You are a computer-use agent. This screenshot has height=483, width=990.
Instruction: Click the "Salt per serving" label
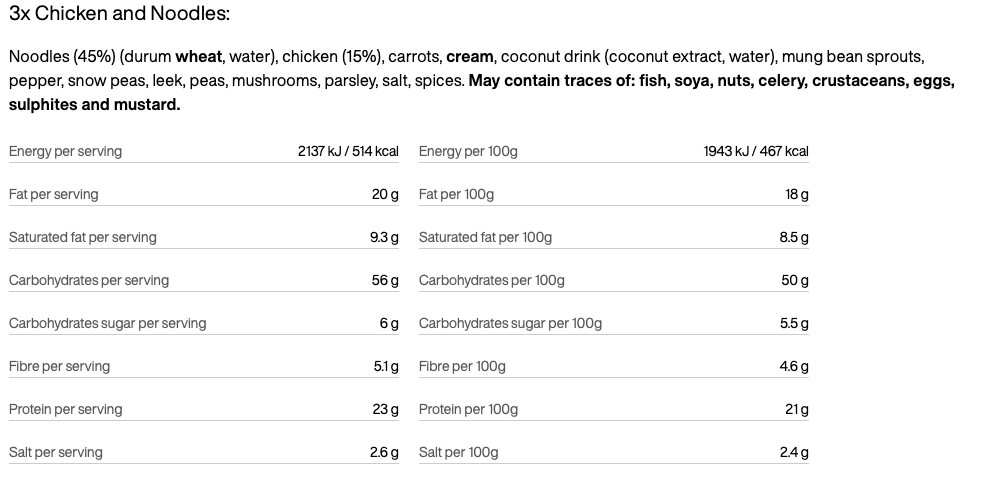[x=56, y=453]
